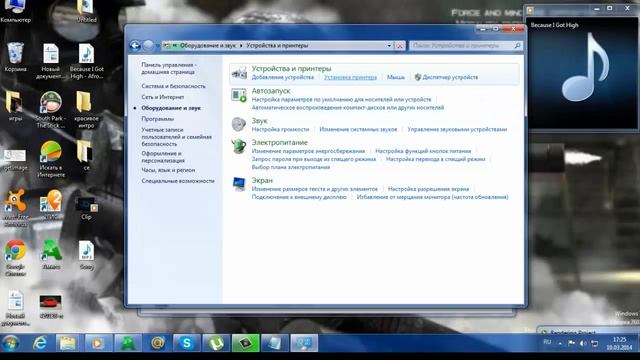Click the Установка принтера link
Screen dimensions: 640x360
(350, 77)
